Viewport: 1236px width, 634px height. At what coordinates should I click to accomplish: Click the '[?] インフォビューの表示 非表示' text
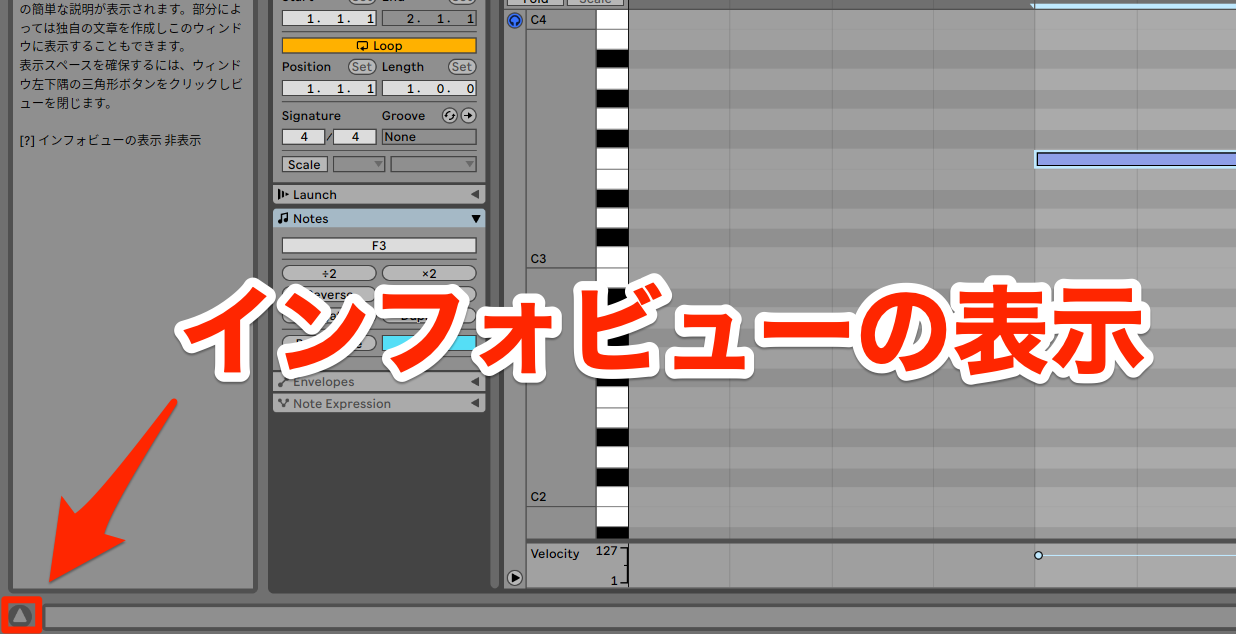(110, 140)
